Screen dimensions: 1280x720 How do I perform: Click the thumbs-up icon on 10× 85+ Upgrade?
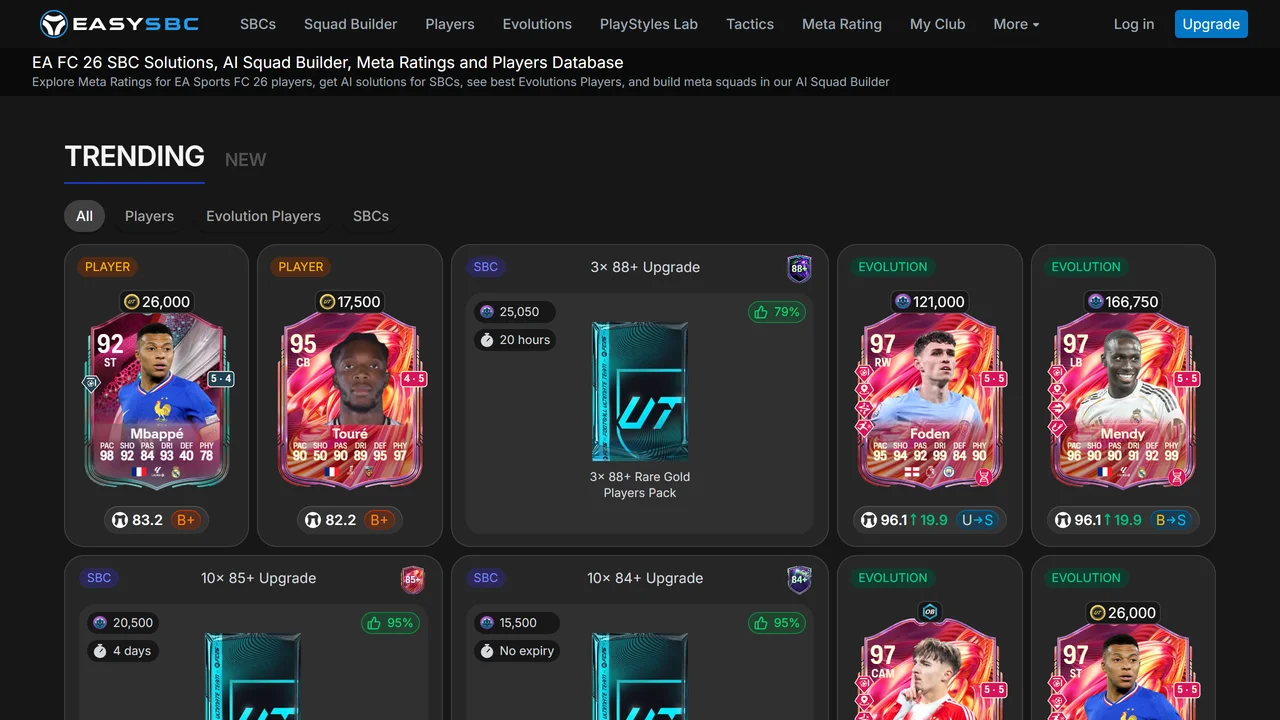[x=374, y=623]
